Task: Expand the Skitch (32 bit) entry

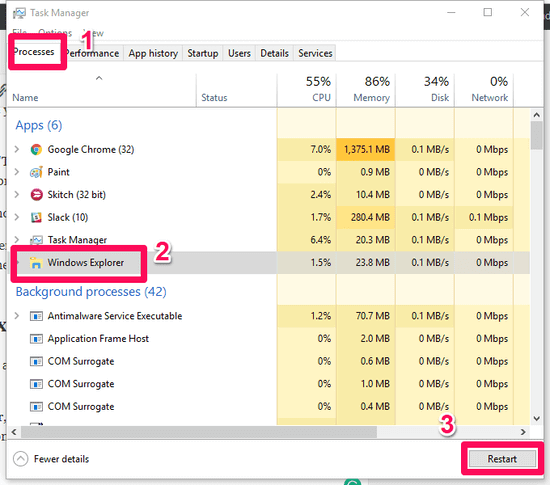Action: pyautogui.click(x=16, y=195)
